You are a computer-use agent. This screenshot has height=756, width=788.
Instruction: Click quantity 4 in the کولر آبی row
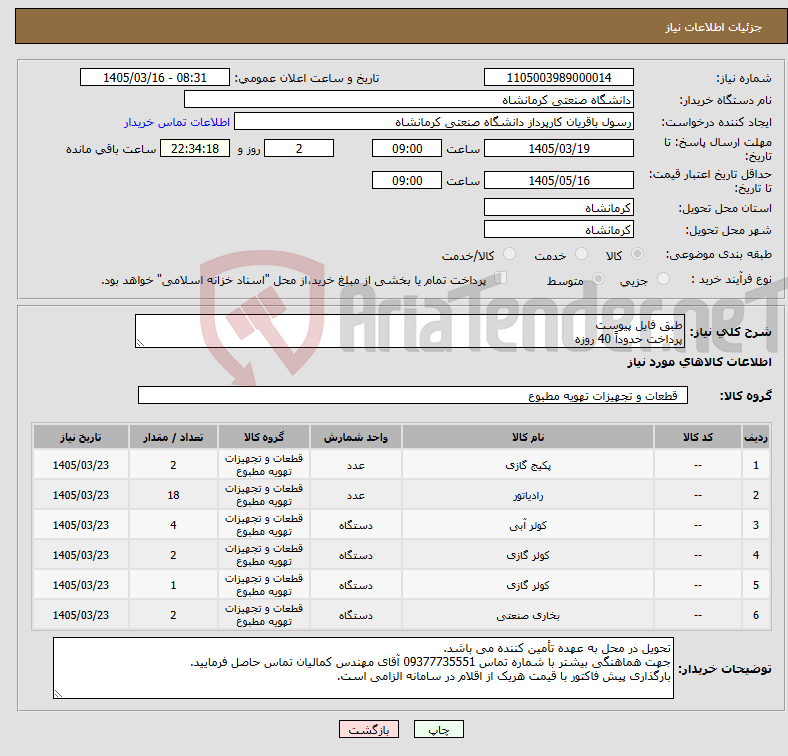173,525
